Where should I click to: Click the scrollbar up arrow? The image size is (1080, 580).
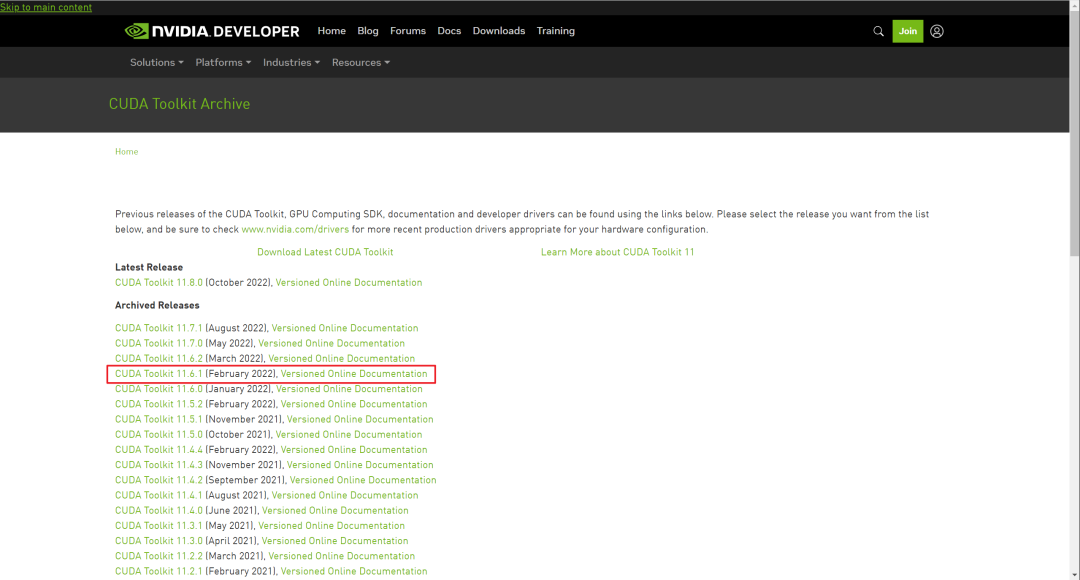pyautogui.click(x=1074, y=4)
